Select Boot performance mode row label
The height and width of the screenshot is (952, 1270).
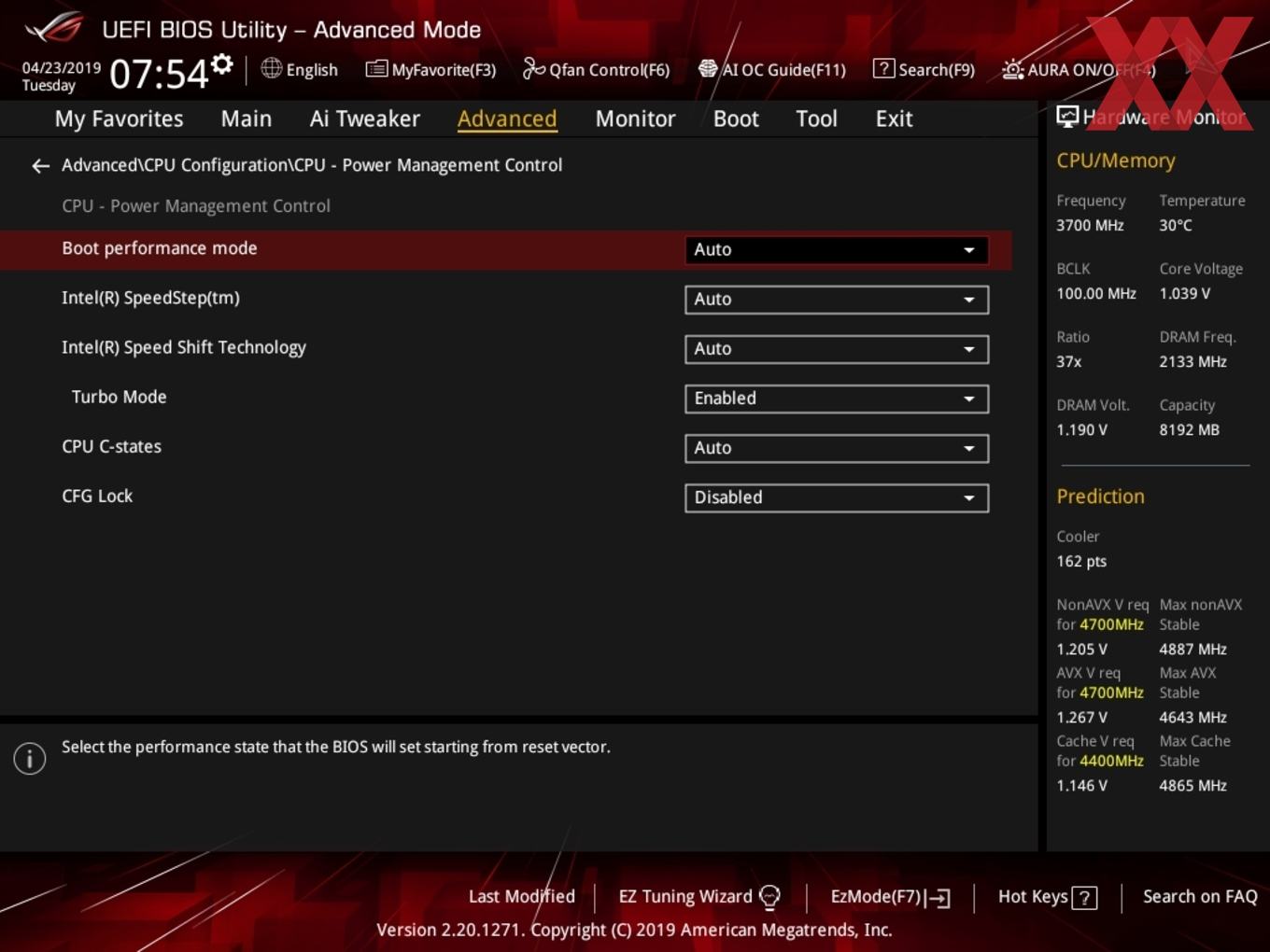click(160, 248)
